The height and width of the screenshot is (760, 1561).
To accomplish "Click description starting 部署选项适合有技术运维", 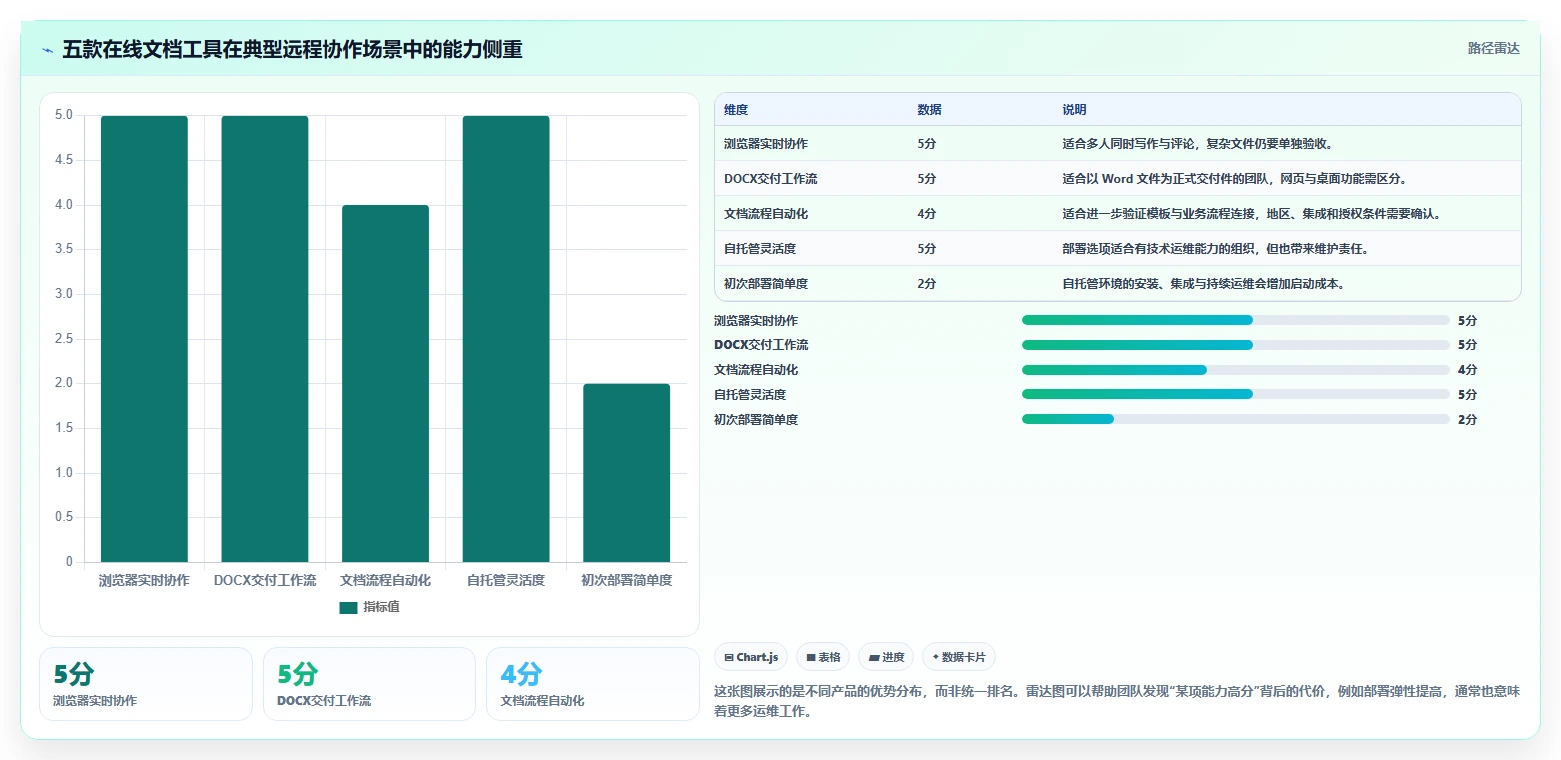I will [x=1215, y=249].
